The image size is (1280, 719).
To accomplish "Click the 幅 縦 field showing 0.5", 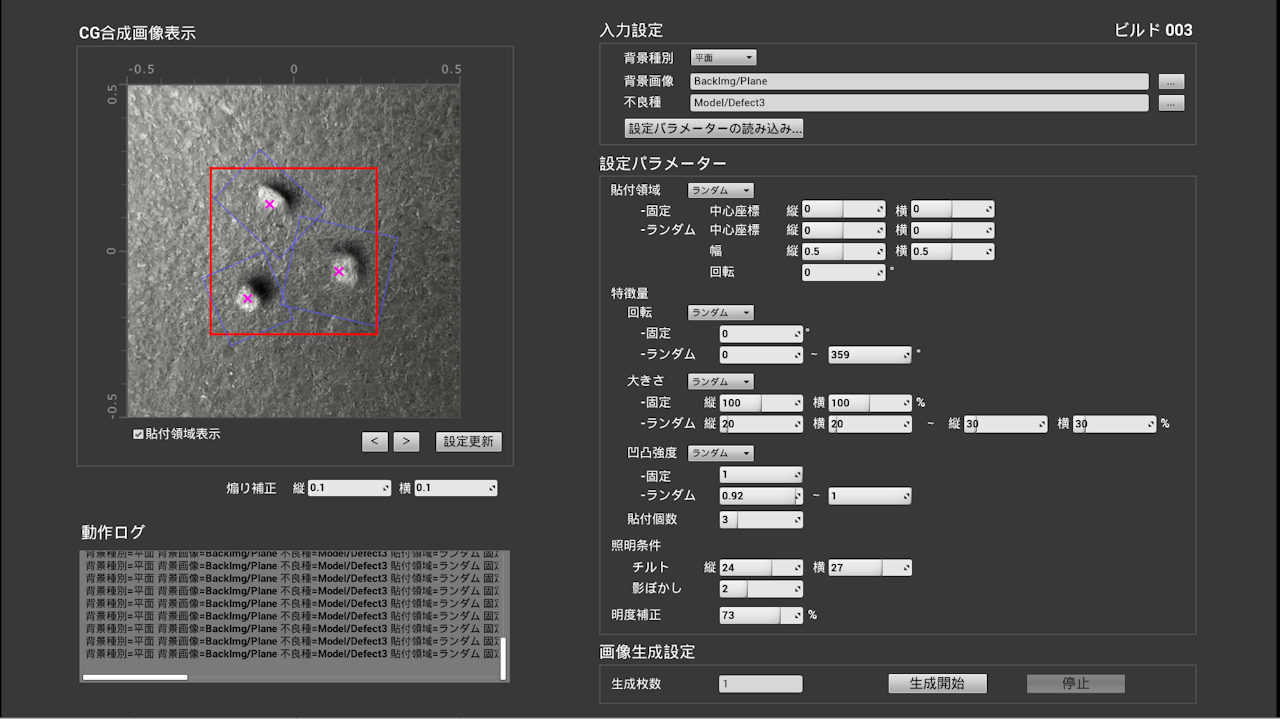I will click(x=843, y=251).
